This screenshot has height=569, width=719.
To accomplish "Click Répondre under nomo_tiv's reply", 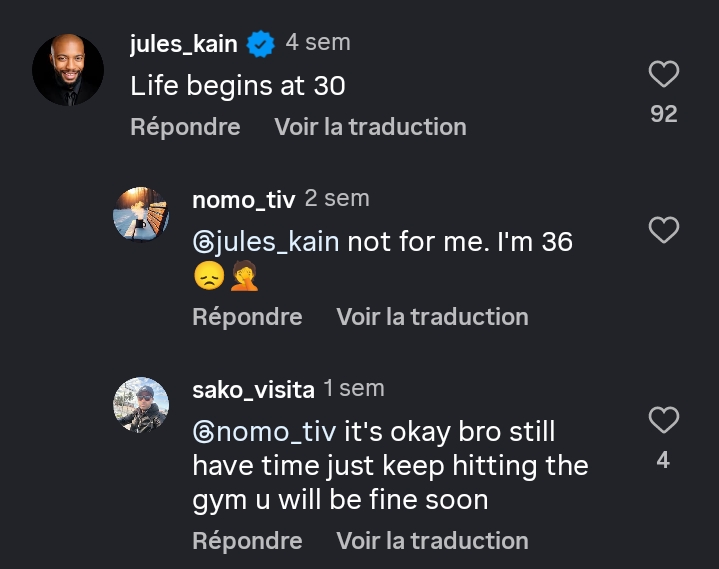I will tap(247, 317).
